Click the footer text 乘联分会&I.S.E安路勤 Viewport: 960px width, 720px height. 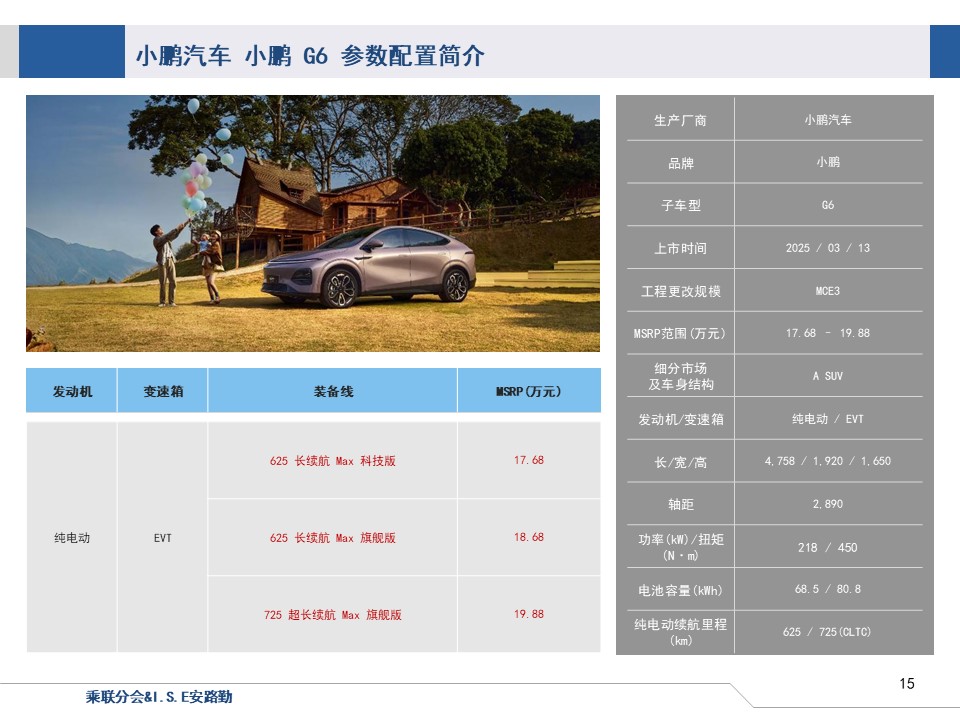coord(159,697)
